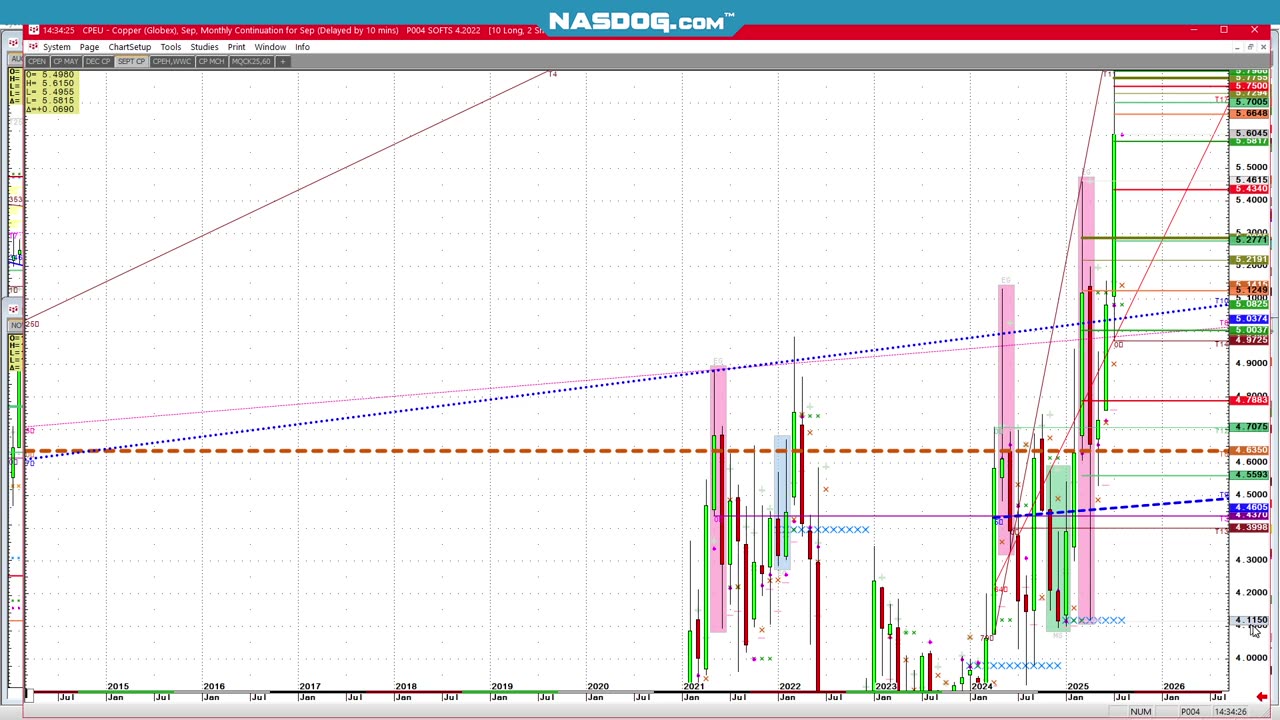Open the System menu

tap(56, 47)
